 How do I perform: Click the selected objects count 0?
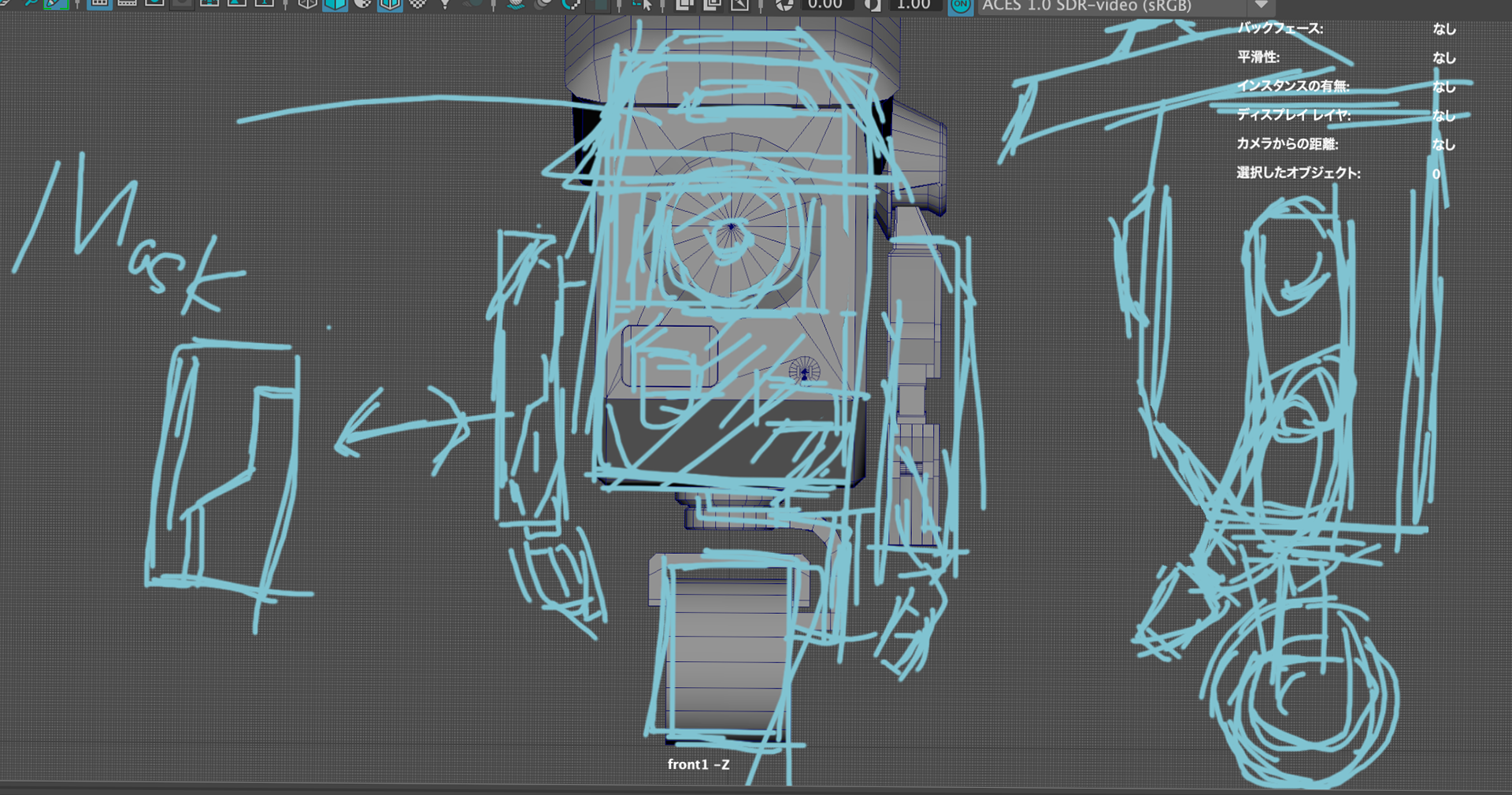1436,173
